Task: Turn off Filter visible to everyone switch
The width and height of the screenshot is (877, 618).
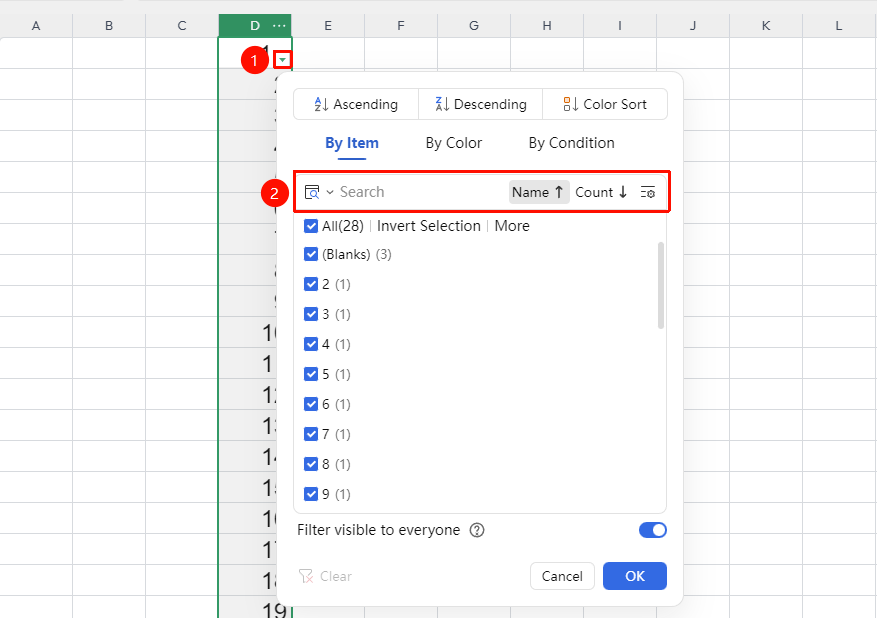Action: [x=653, y=530]
